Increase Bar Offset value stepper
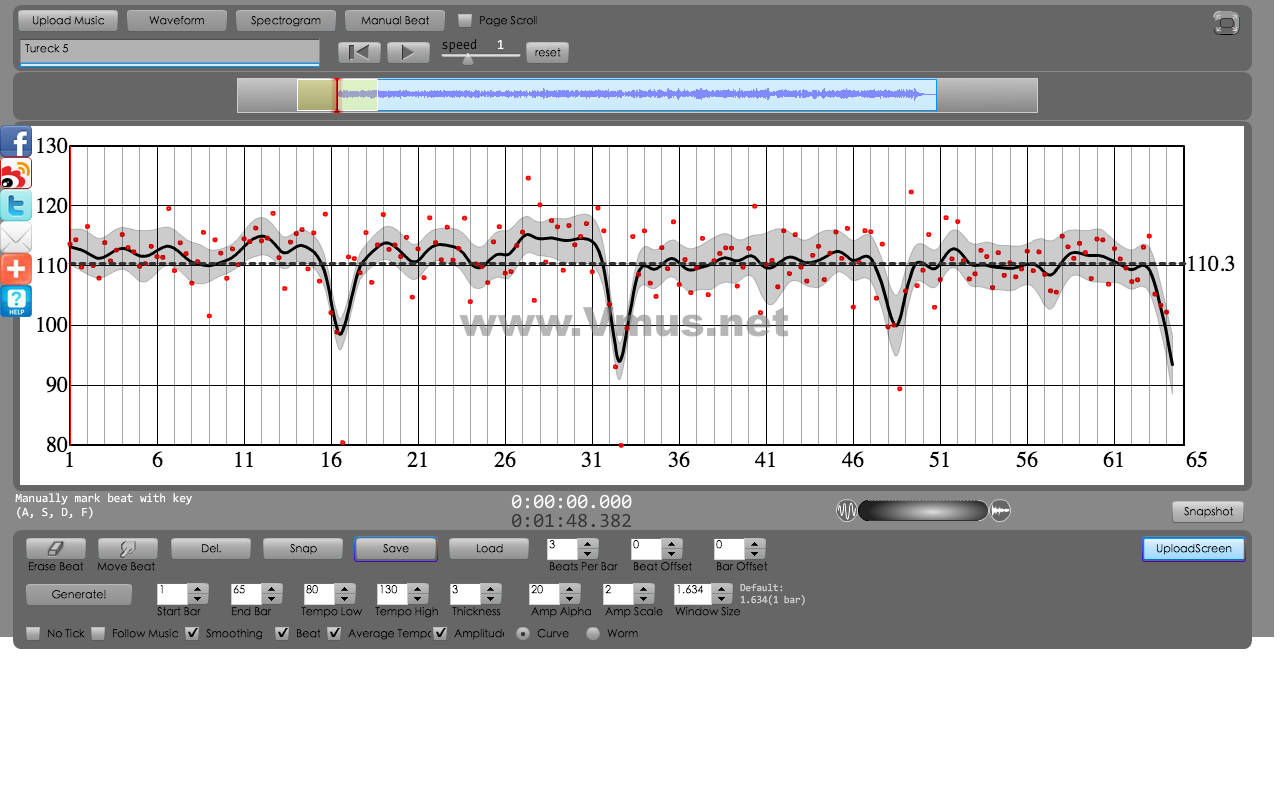Screen dimensions: 1280x800 pos(755,544)
